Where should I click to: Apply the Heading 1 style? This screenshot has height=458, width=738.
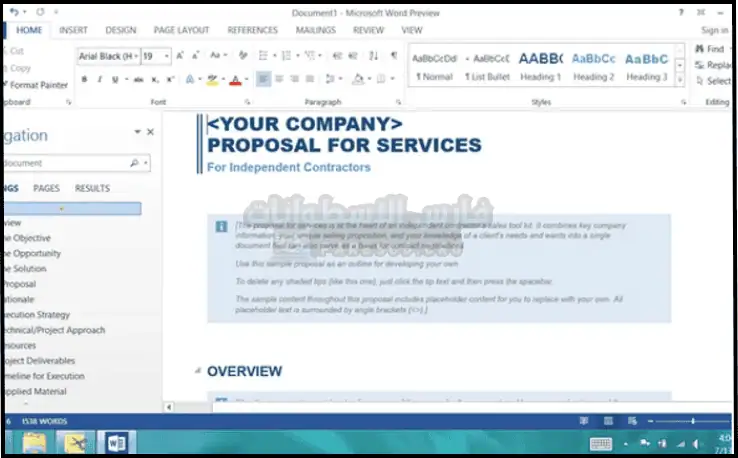[x=540, y=65]
